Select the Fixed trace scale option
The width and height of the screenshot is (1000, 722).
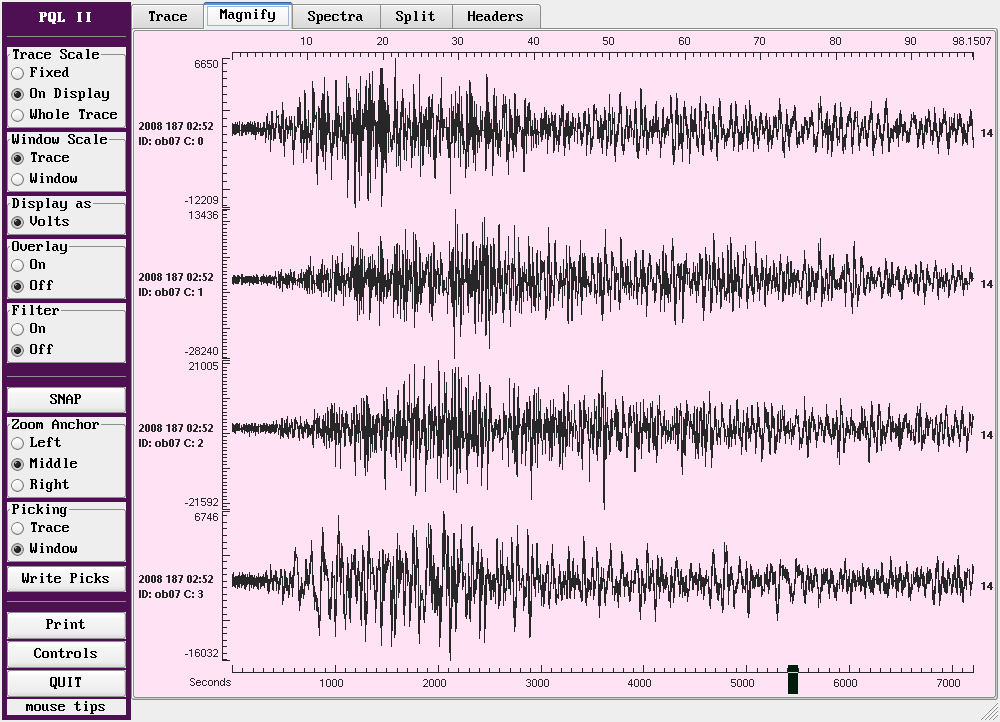coord(18,73)
